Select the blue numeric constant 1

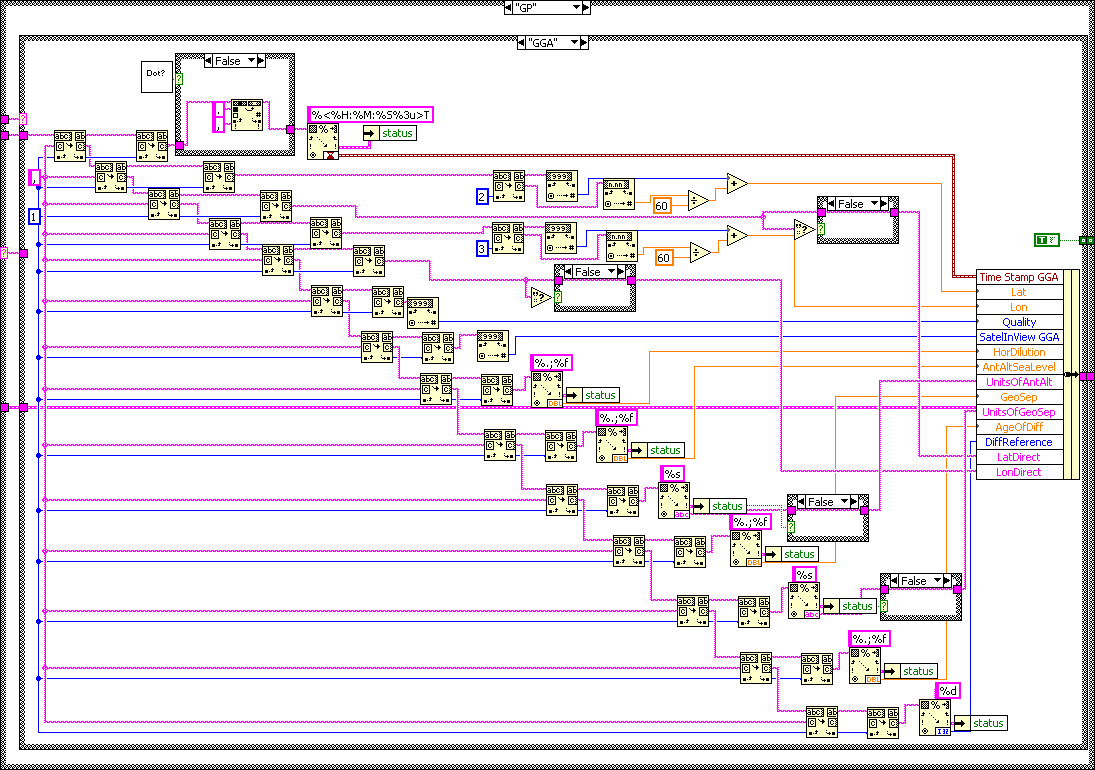pyautogui.click(x=34, y=217)
